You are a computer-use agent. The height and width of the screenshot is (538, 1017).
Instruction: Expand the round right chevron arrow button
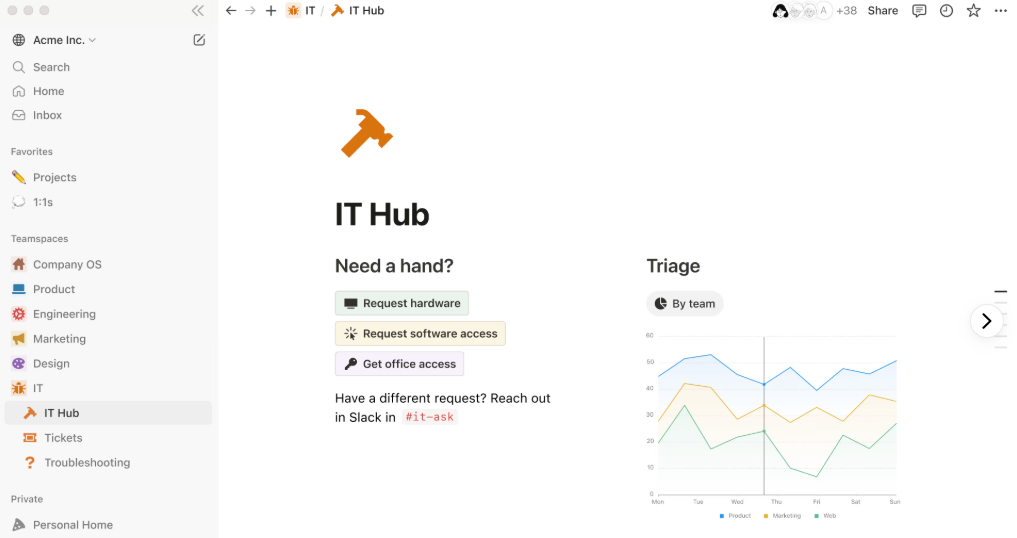tap(986, 321)
